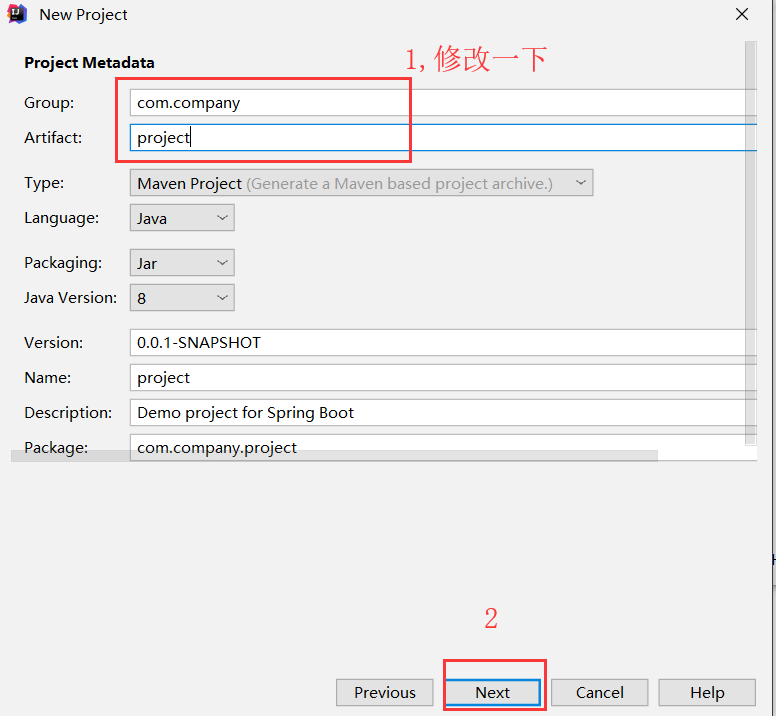Screen dimensions: 776x716
Task: Open the Type dropdown for Maven Project
Action: click(x=361, y=183)
